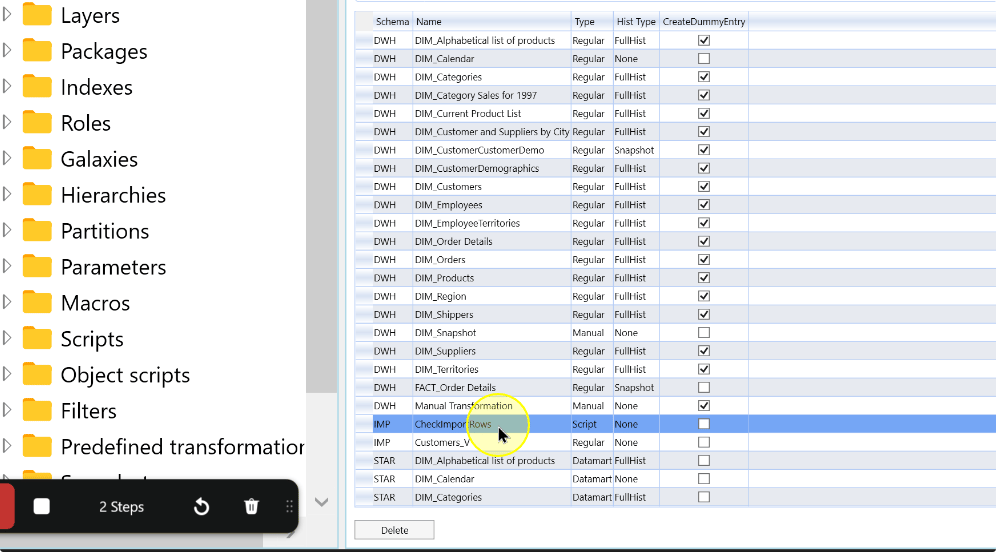The image size is (996, 552).
Task: Click the tree panel vertical scrollbar thumb
Action: (x=321, y=196)
